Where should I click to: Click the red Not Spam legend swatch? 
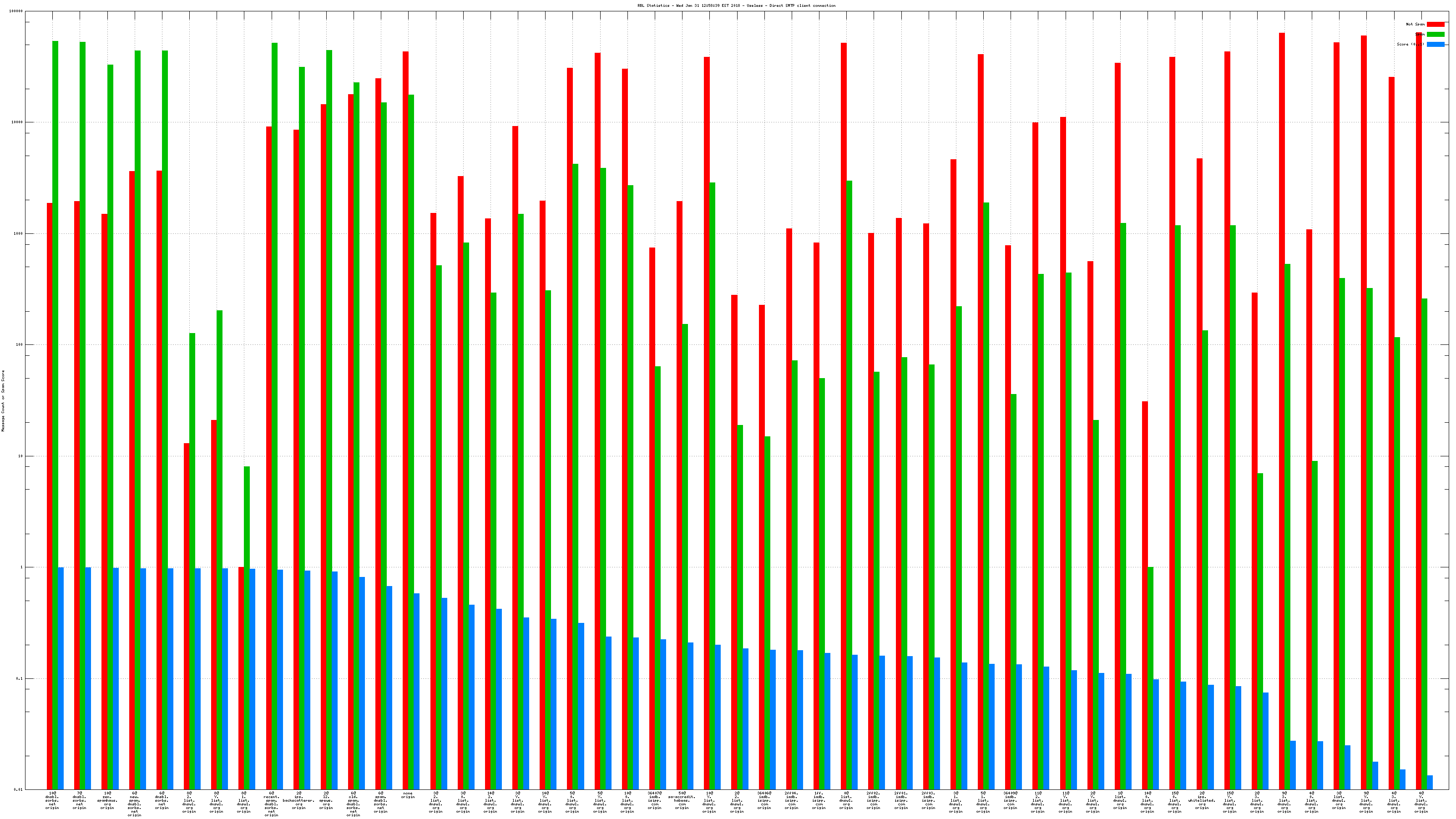tap(1435, 24)
